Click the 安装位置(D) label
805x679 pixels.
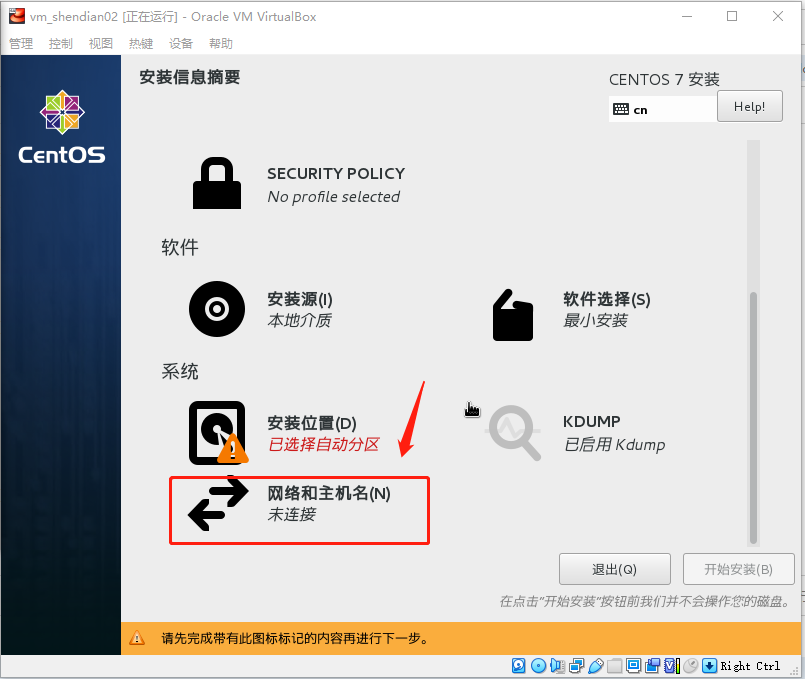coord(312,423)
